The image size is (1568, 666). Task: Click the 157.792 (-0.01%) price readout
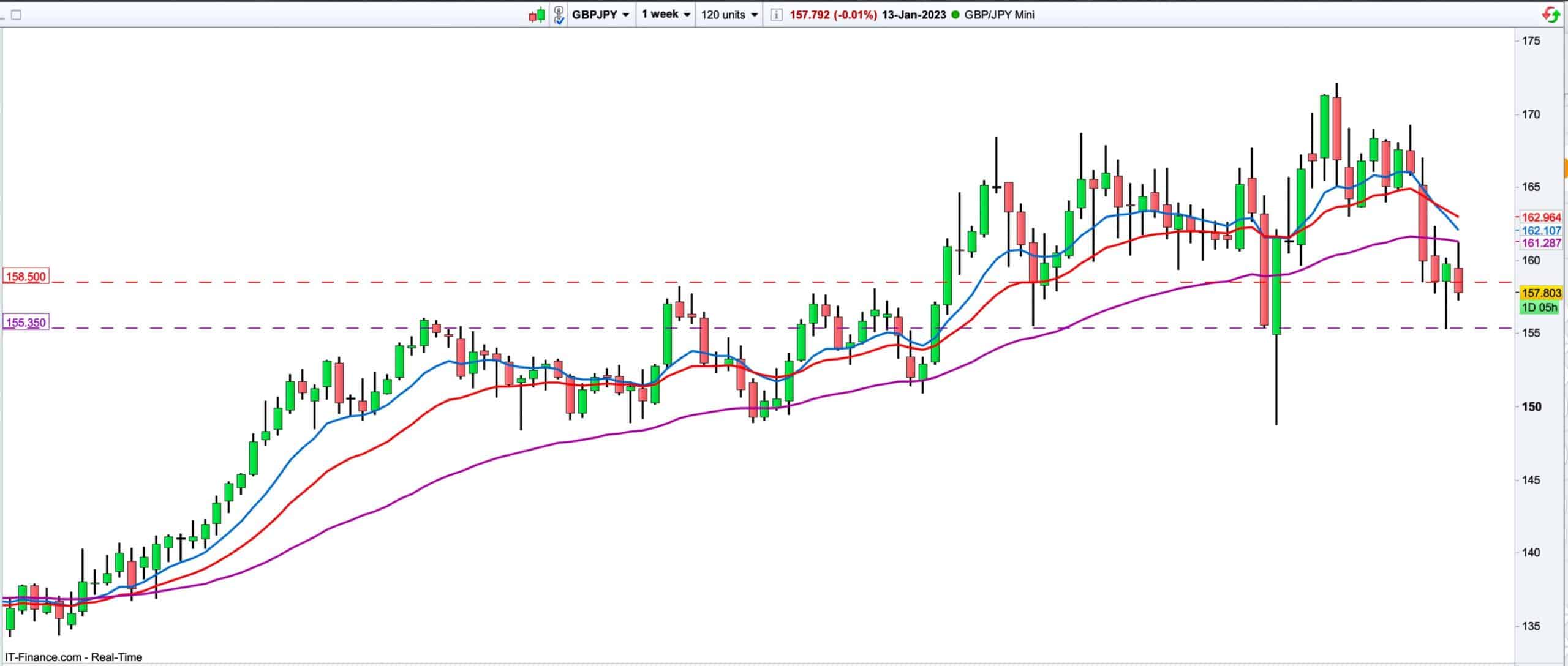coord(833,15)
